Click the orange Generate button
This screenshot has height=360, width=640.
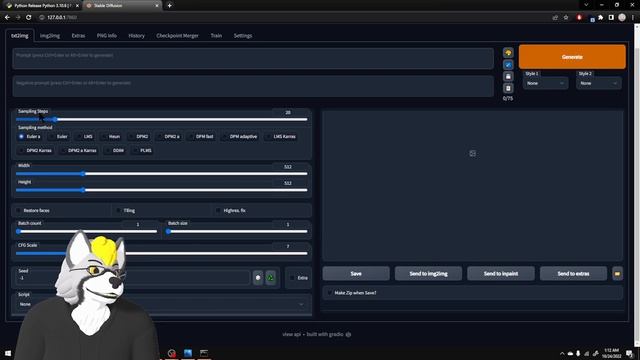572,57
